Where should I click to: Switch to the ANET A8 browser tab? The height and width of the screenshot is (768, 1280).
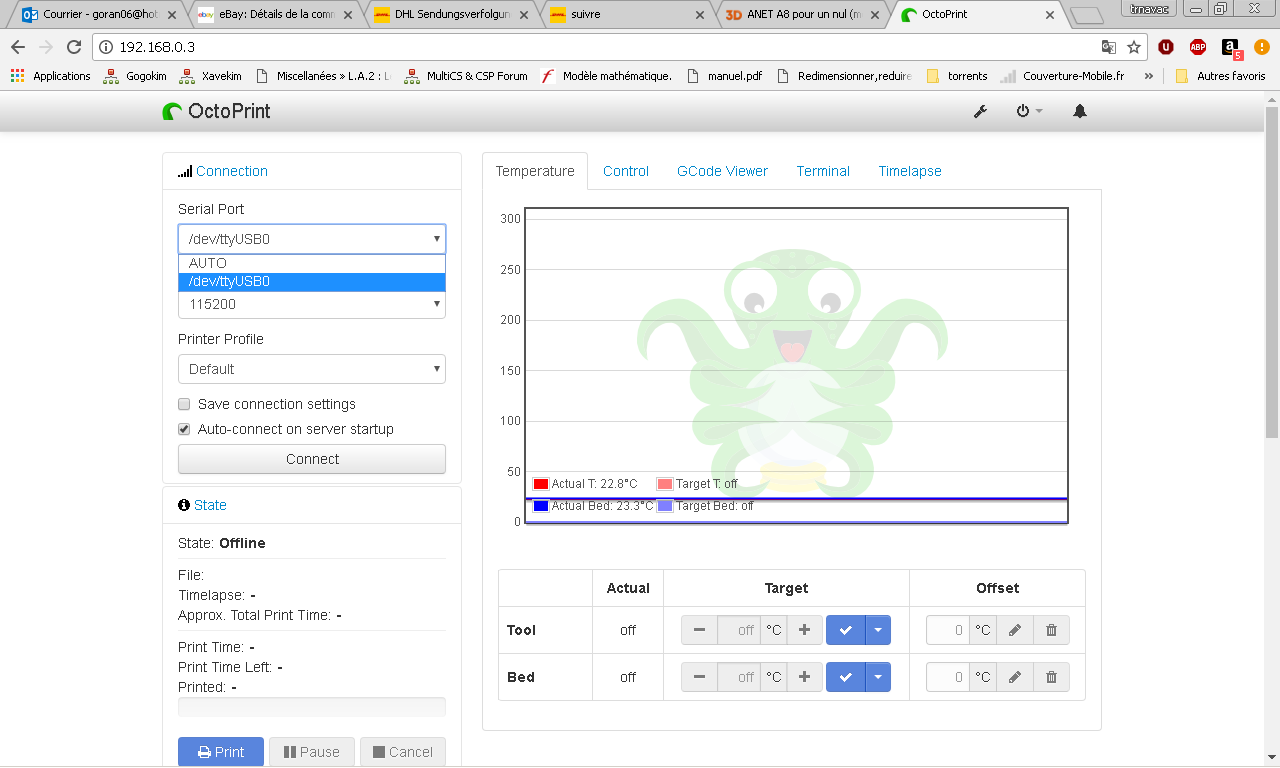[x=803, y=15]
